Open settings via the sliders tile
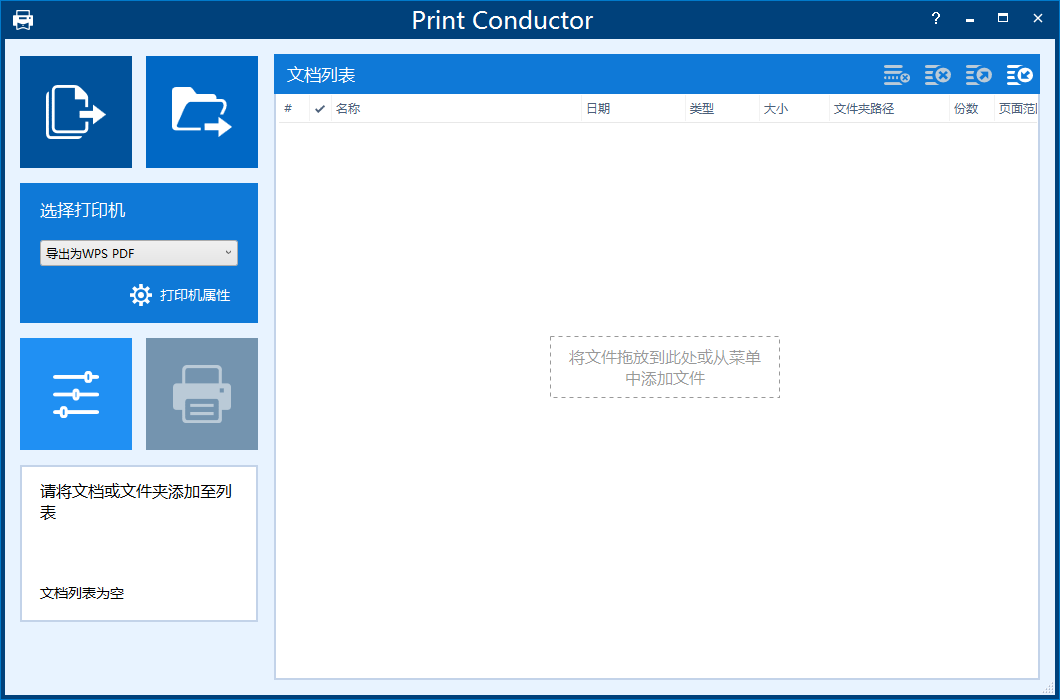Screen dimensions: 1060x700 [76, 394]
